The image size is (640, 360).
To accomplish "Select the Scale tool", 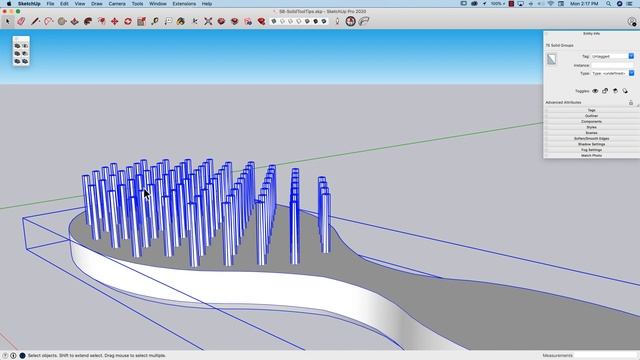I will point(141,21).
